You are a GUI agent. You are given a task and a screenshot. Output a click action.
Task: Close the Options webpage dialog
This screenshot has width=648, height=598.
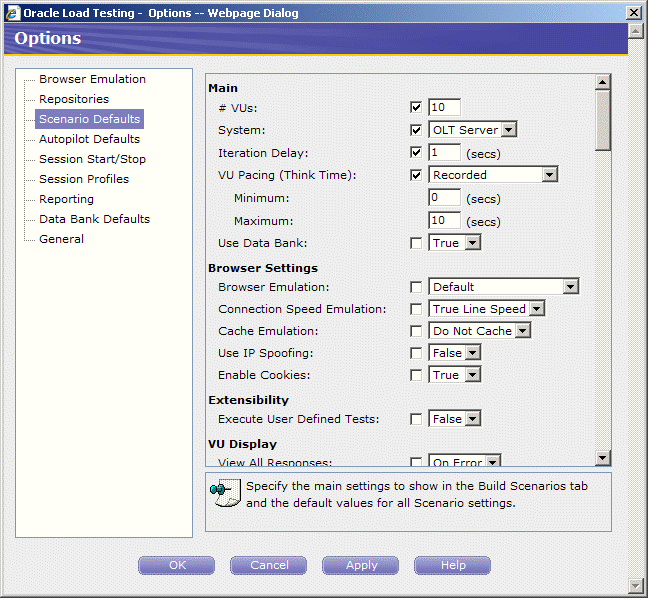pos(634,13)
